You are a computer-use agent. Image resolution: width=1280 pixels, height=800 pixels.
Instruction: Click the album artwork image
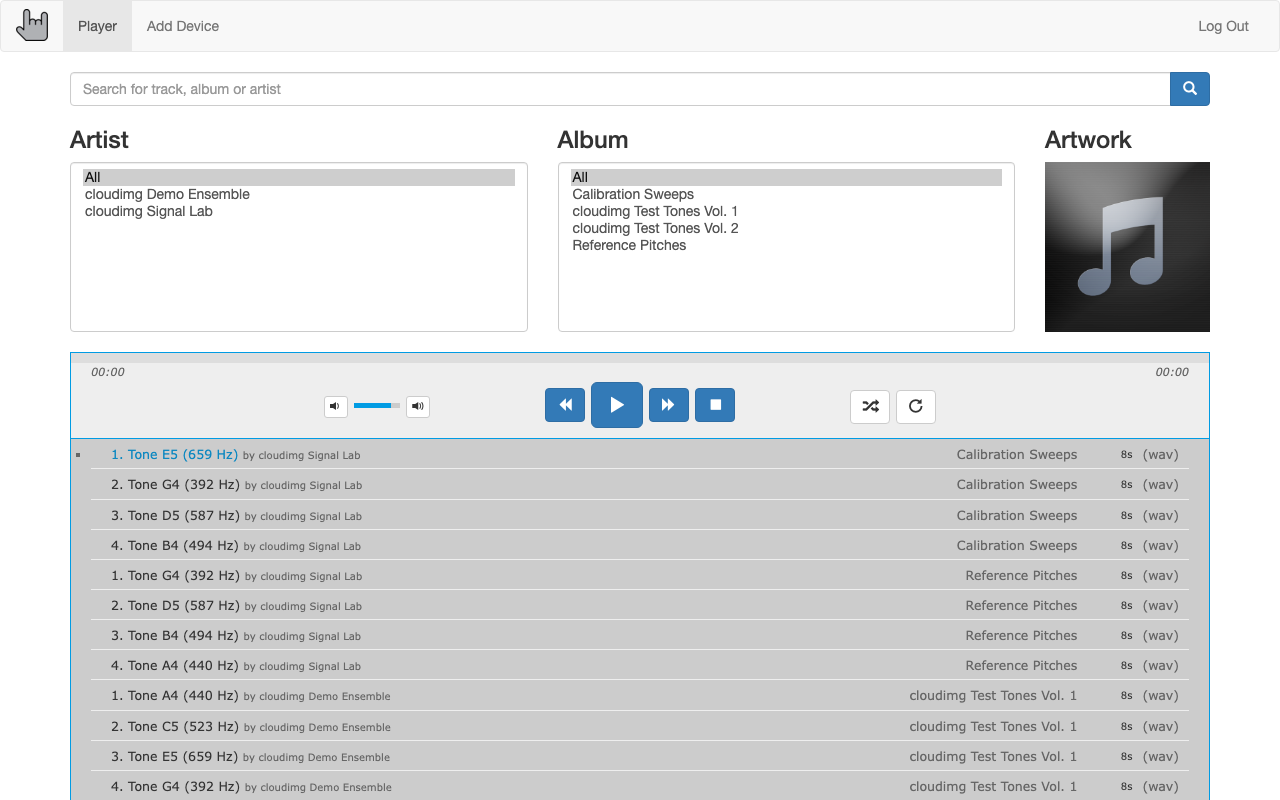1127,247
